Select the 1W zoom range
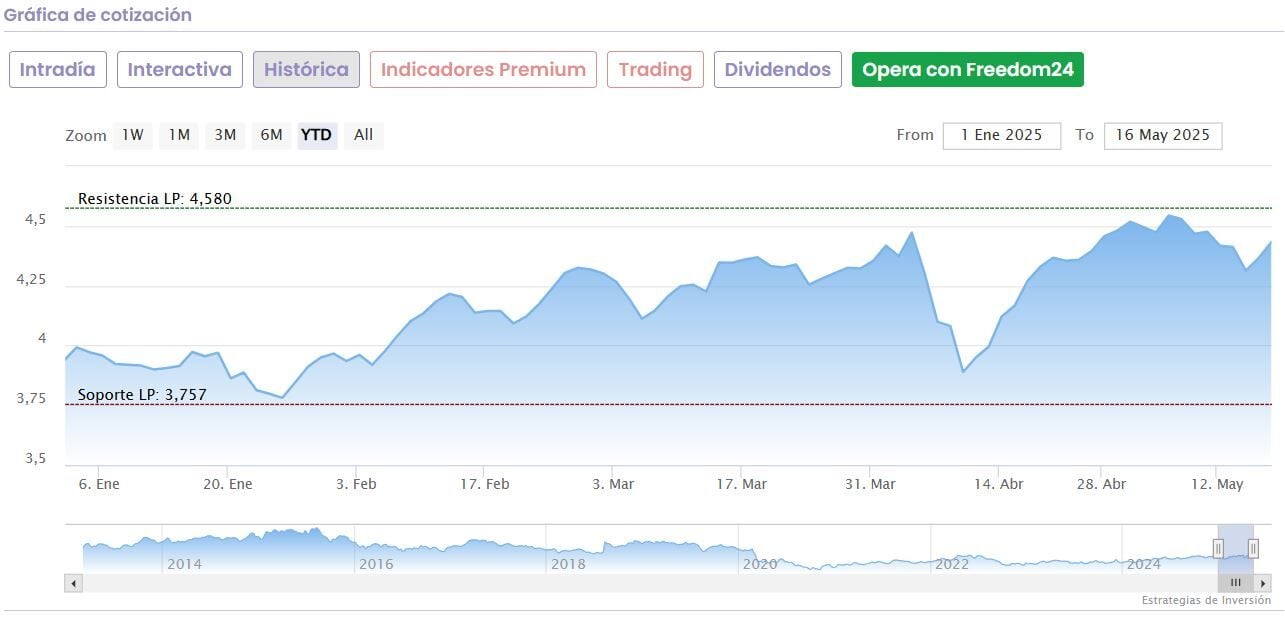Viewport: 1285px width, 623px height. click(133, 135)
